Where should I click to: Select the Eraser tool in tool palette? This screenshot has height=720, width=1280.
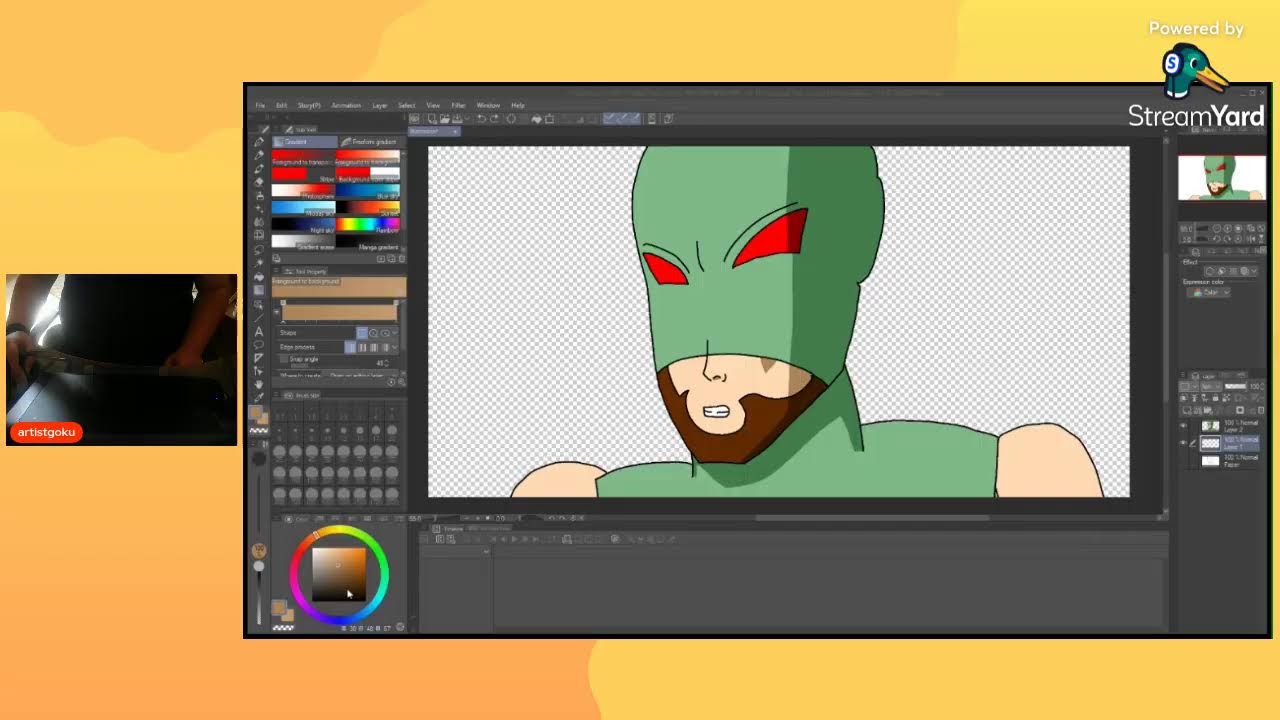pos(259,182)
